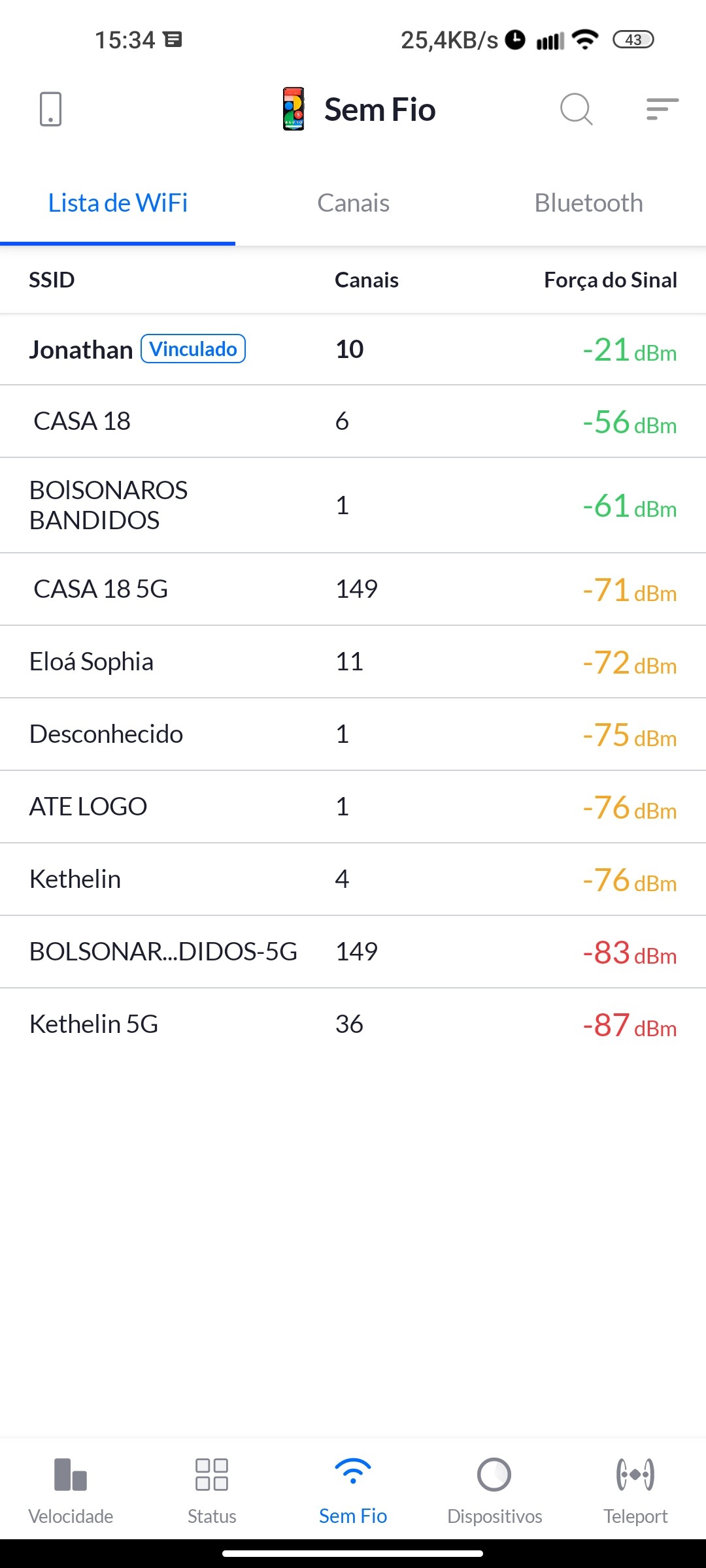Tap the Pixel phone thumbnail image
This screenshot has width=706, height=1568.
coord(294,108)
